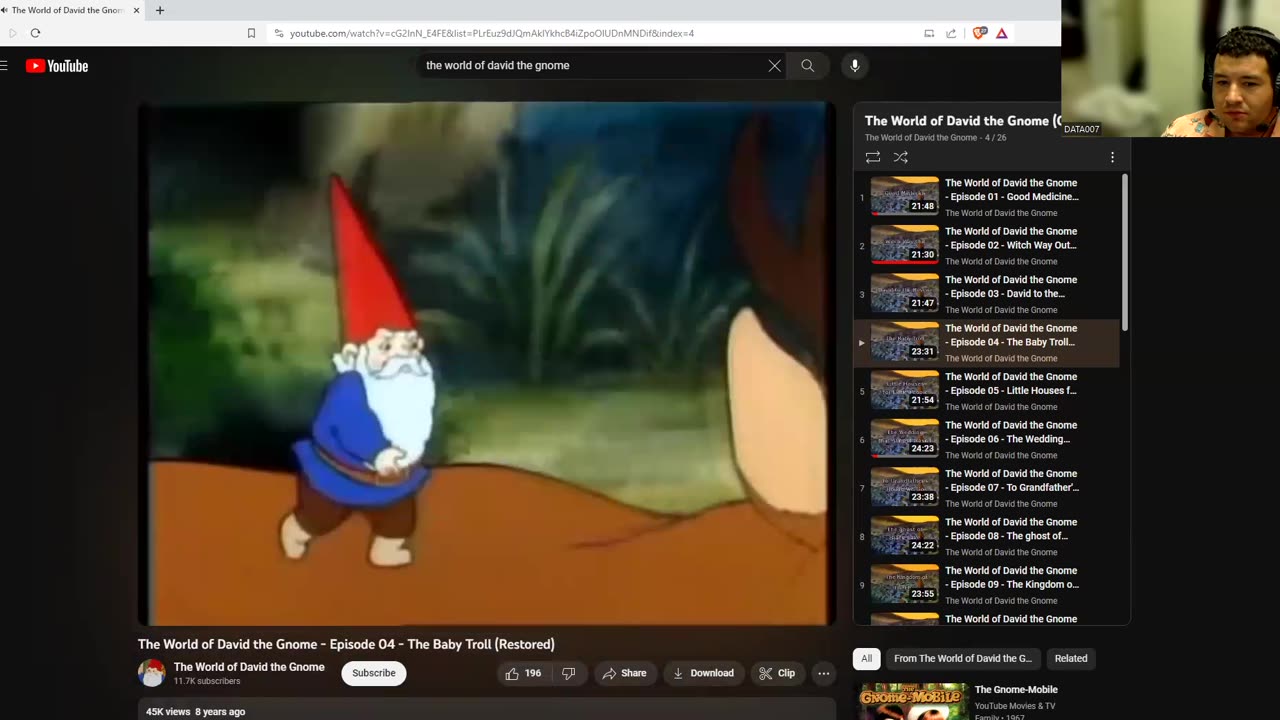Click the browser address bar URL
The height and width of the screenshot is (720, 1280).
[x=491, y=33]
